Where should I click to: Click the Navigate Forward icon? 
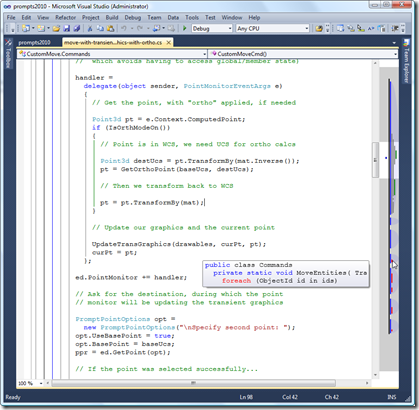(171, 29)
